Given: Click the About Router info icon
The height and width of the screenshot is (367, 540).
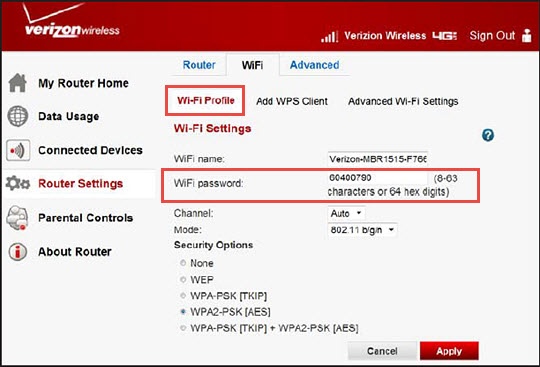Looking at the screenshot, I should [x=17, y=252].
